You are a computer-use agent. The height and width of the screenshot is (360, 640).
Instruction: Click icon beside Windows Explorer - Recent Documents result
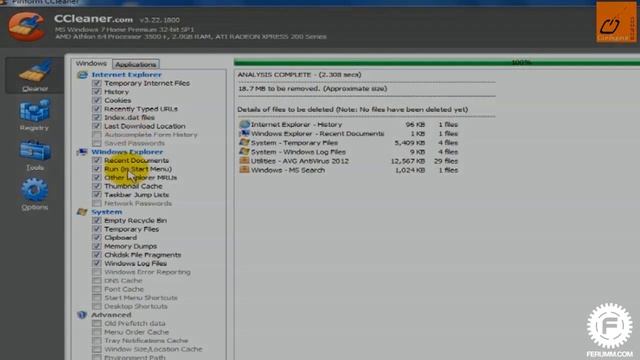(244, 133)
